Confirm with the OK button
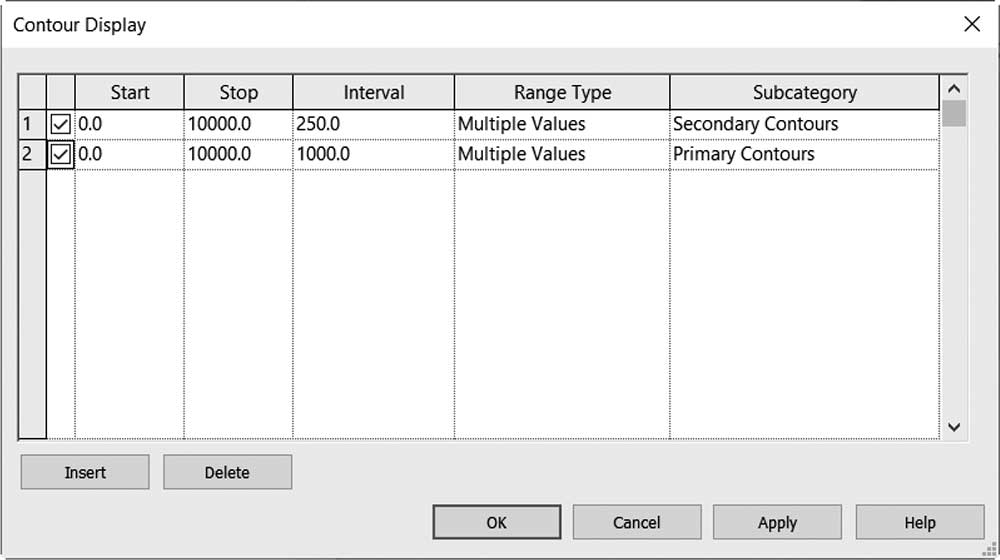 (x=497, y=522)
